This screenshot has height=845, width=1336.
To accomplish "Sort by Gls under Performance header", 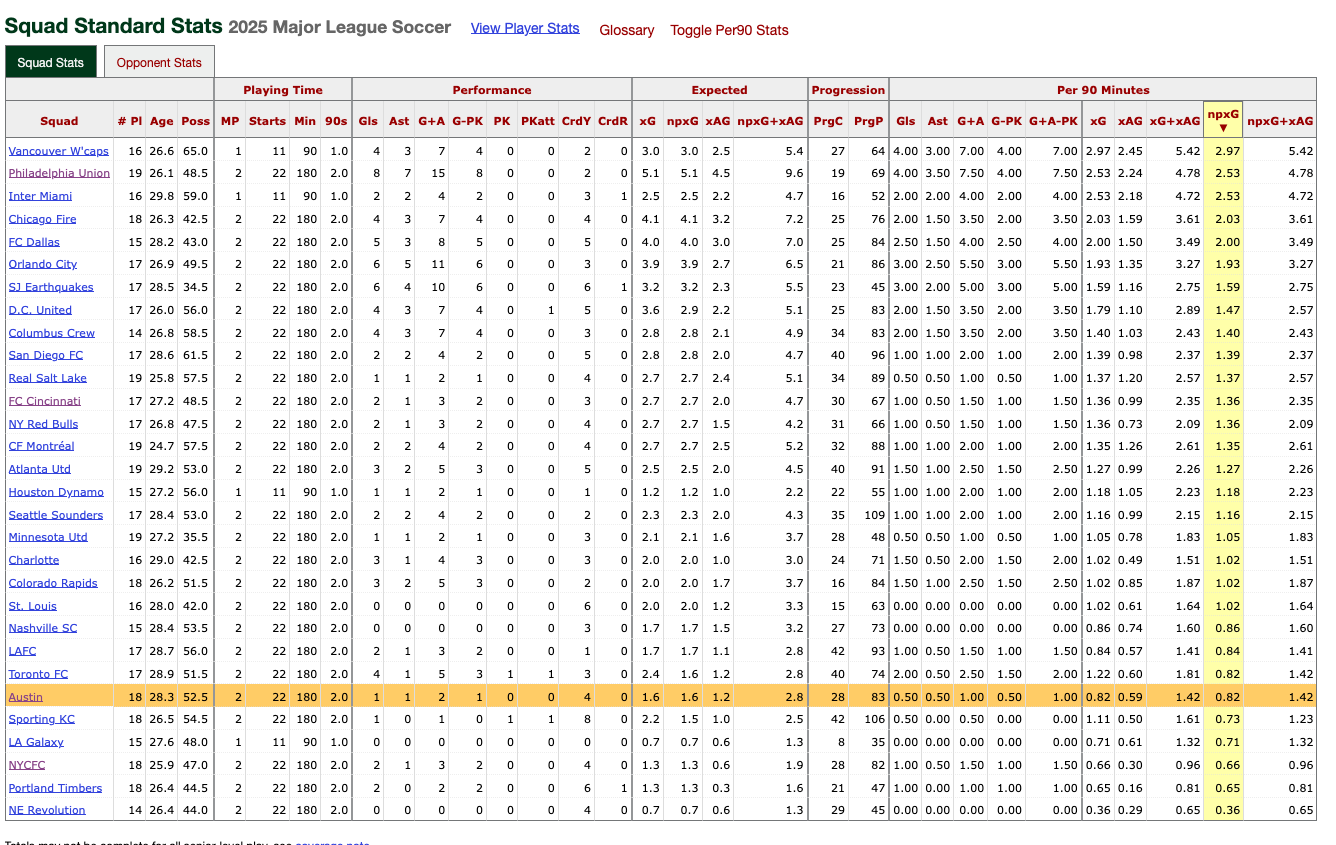I will point(368,121).
